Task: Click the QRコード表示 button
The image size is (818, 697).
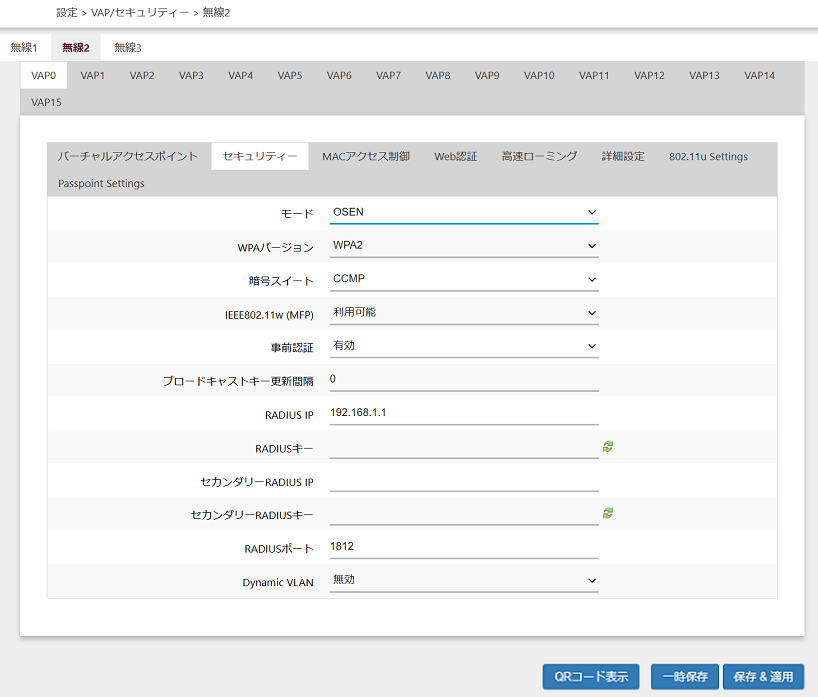Action: (590, 676)
